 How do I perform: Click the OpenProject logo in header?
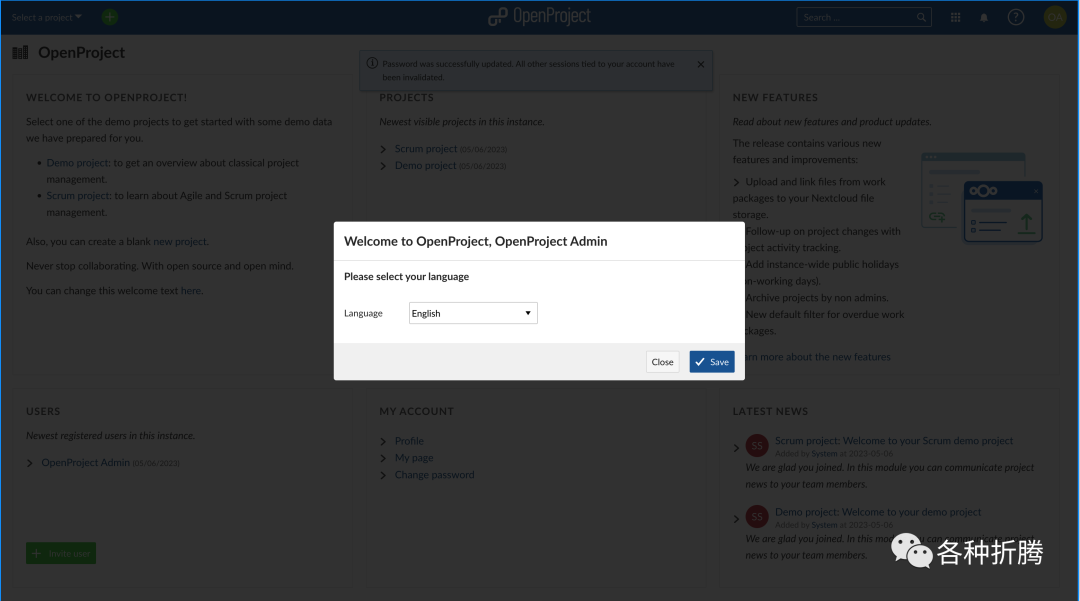tap(539, 17)
